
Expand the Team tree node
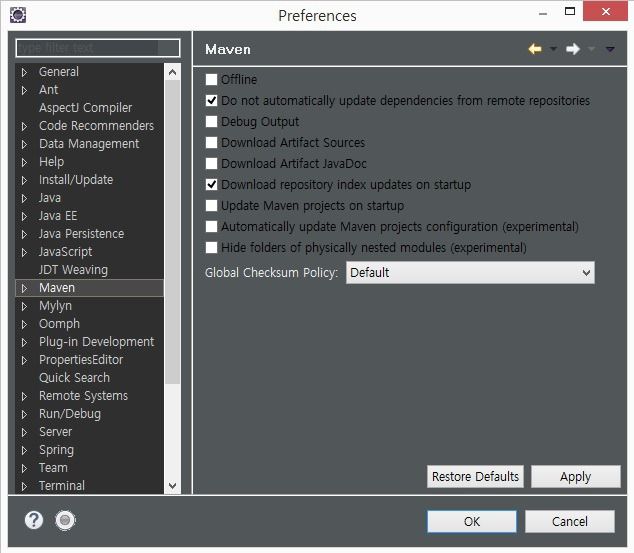24,468
